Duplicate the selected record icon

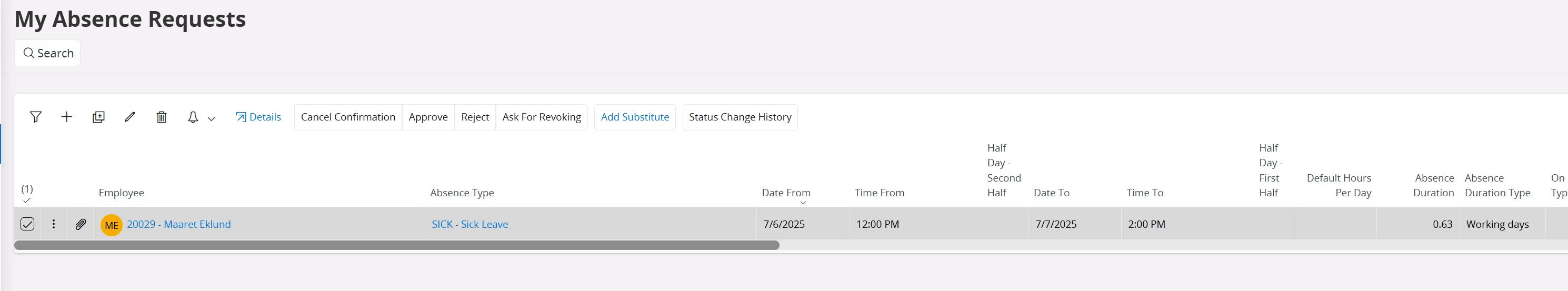click(x=98, y=117)
